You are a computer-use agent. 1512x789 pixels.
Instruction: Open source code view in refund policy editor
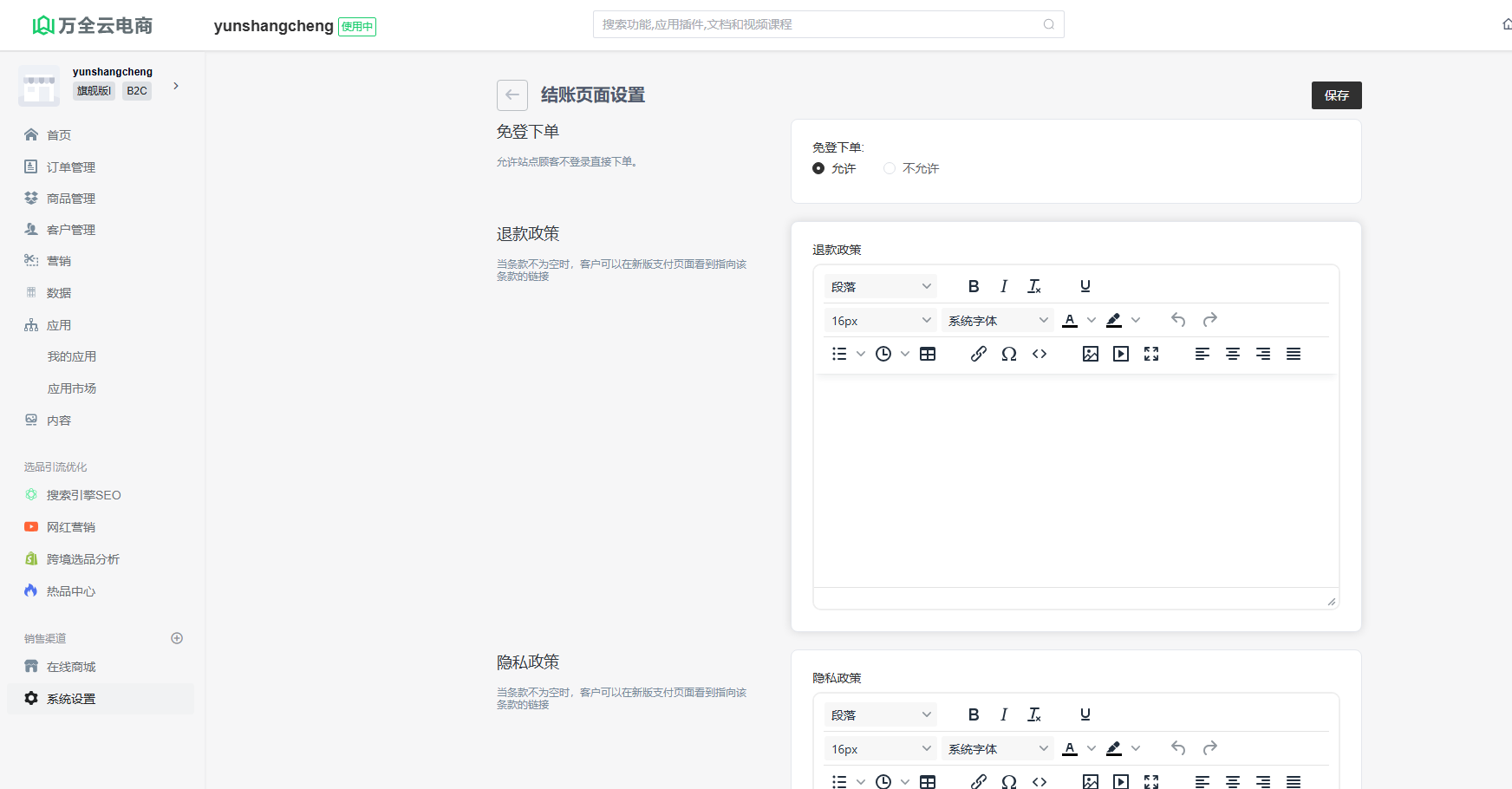[1039, 354]
